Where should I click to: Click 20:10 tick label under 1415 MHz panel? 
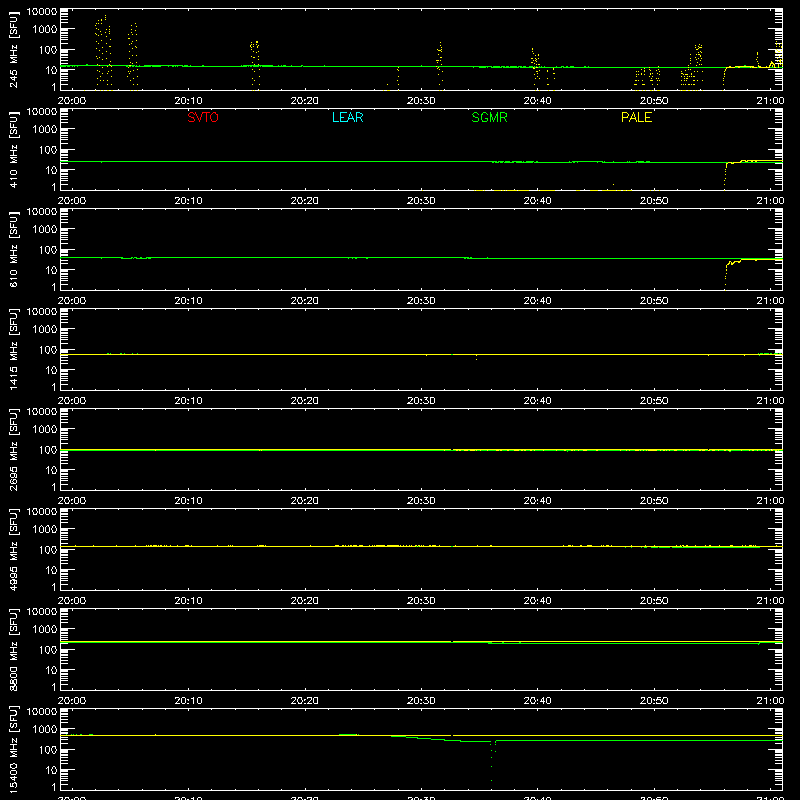(188, 401)
